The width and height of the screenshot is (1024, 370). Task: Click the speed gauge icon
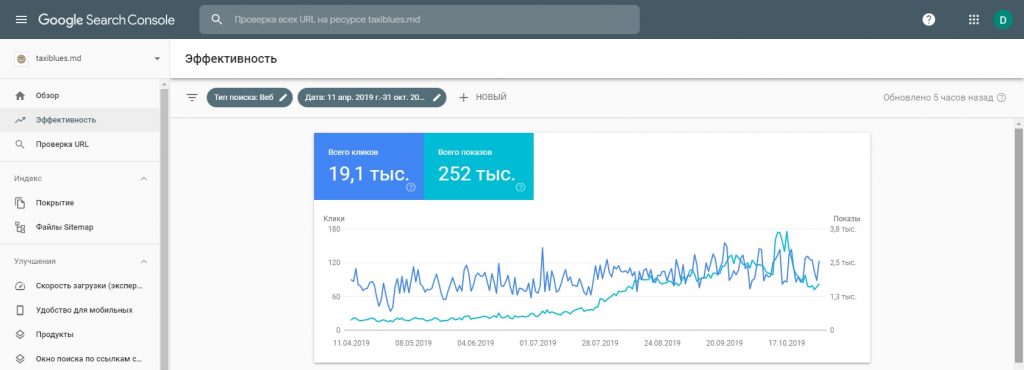tap(20, 286)
